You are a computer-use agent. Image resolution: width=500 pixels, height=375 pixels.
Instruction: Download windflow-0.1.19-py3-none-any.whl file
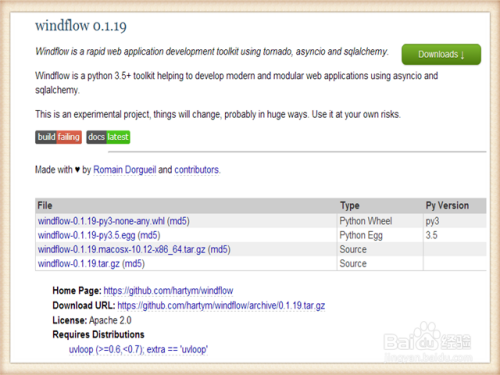(101, 221)
